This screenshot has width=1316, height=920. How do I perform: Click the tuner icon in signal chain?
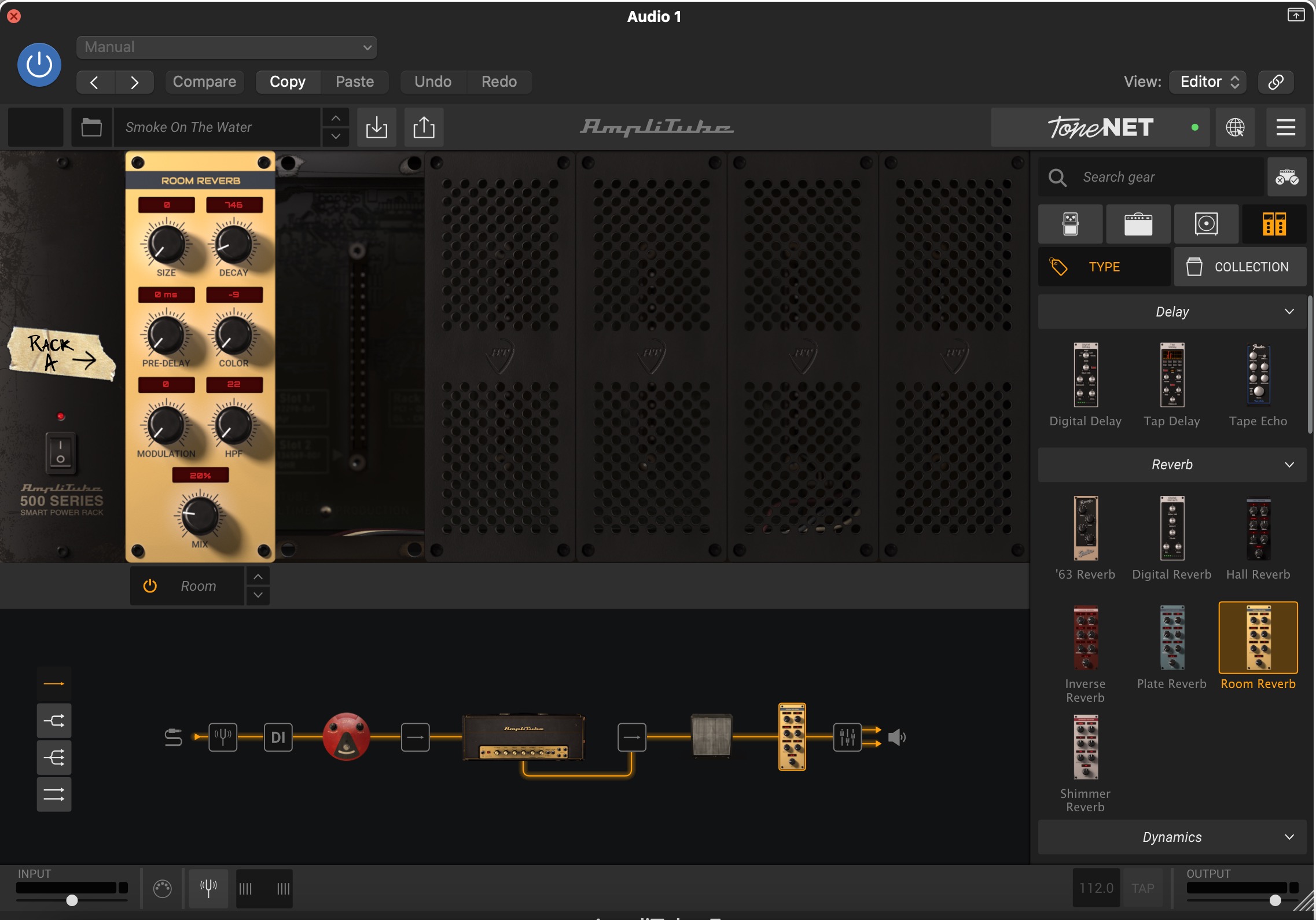coord(223,737)
